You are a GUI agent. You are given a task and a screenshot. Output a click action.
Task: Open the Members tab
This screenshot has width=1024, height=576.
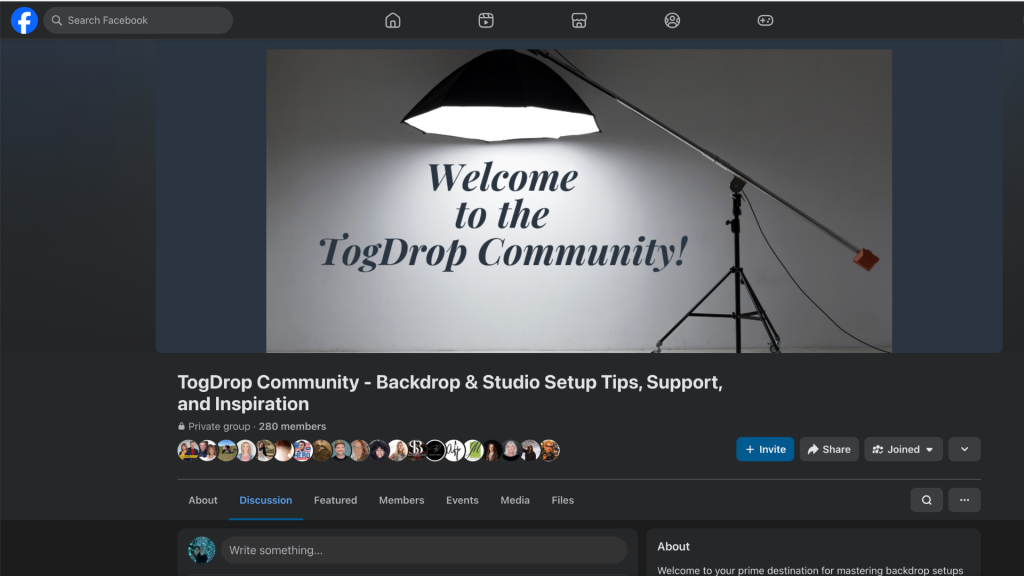tap(402, 500)
